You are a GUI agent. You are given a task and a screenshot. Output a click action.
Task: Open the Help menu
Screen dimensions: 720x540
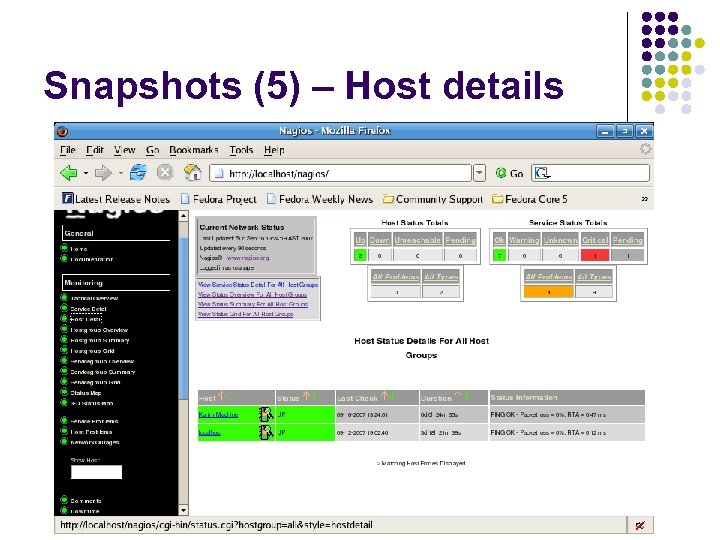[x=274, y=150]
